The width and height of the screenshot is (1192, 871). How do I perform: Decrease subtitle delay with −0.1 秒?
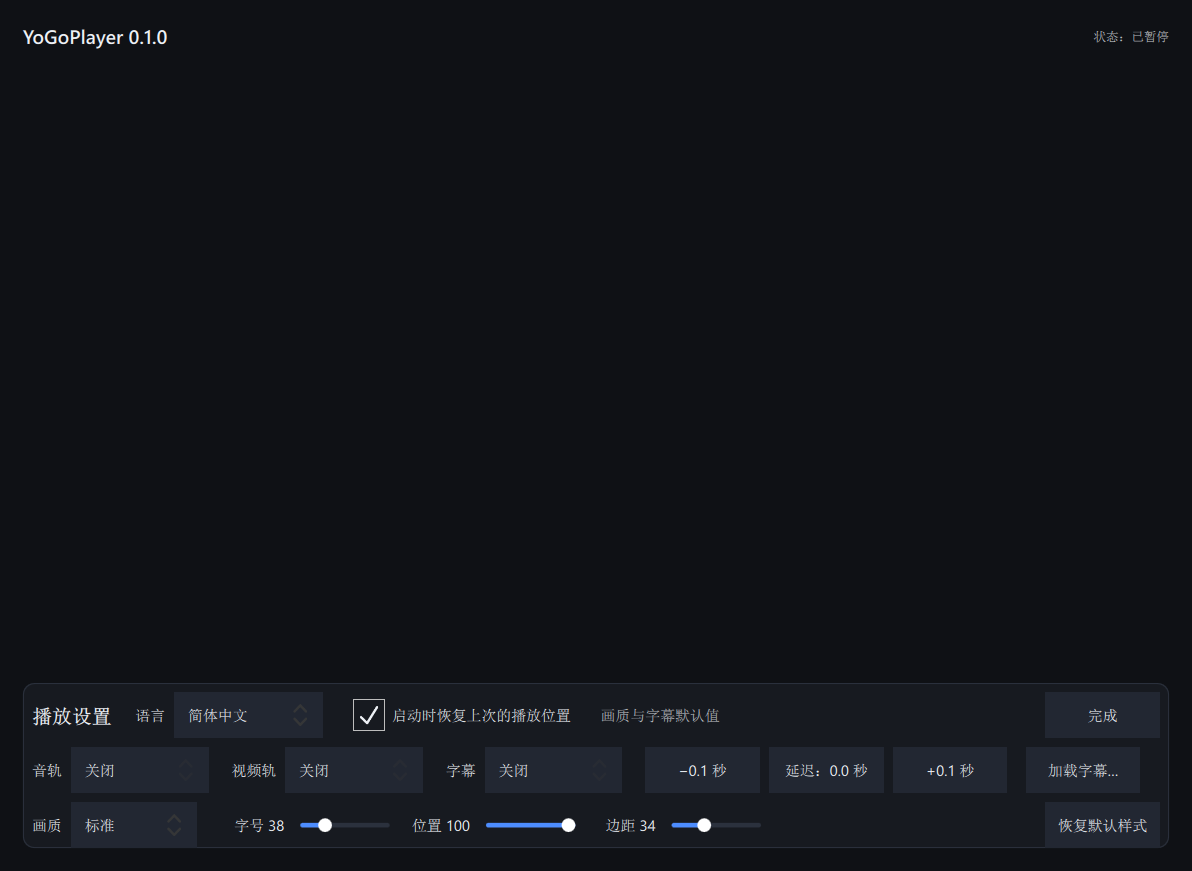pos(702,770)
